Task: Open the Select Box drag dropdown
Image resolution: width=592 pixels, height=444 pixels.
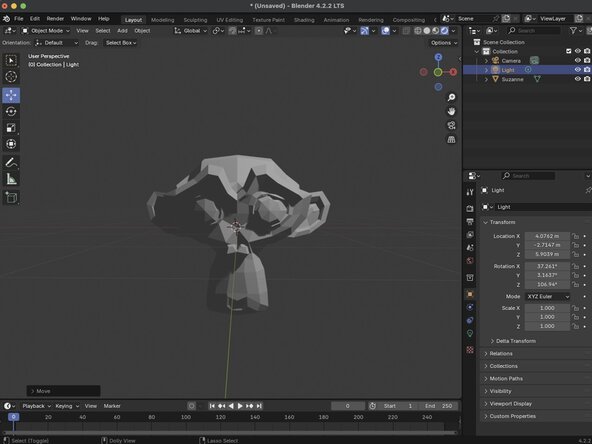Action: click(121, 43)
